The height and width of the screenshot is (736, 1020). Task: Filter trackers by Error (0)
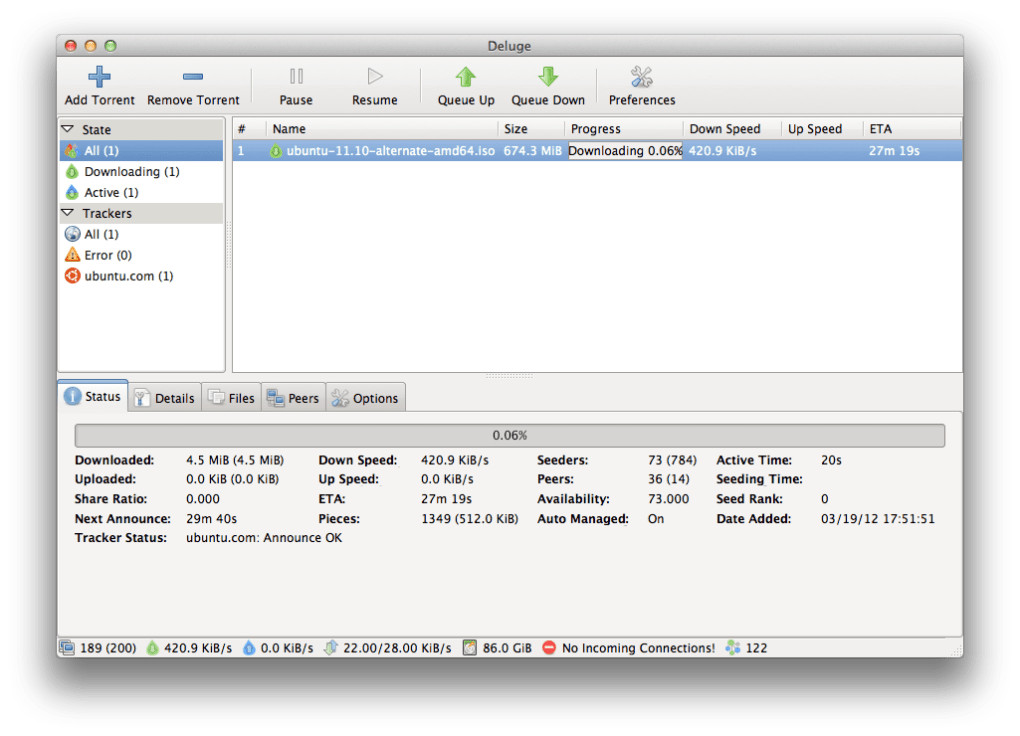tap(141, 254)
